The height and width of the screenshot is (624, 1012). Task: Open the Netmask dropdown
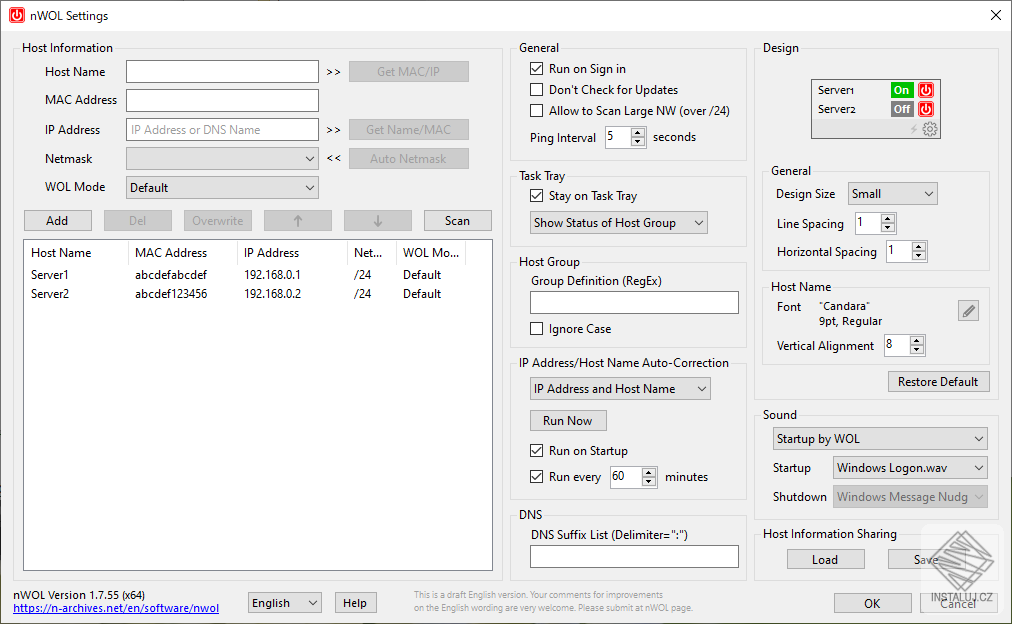click(222, 159)
